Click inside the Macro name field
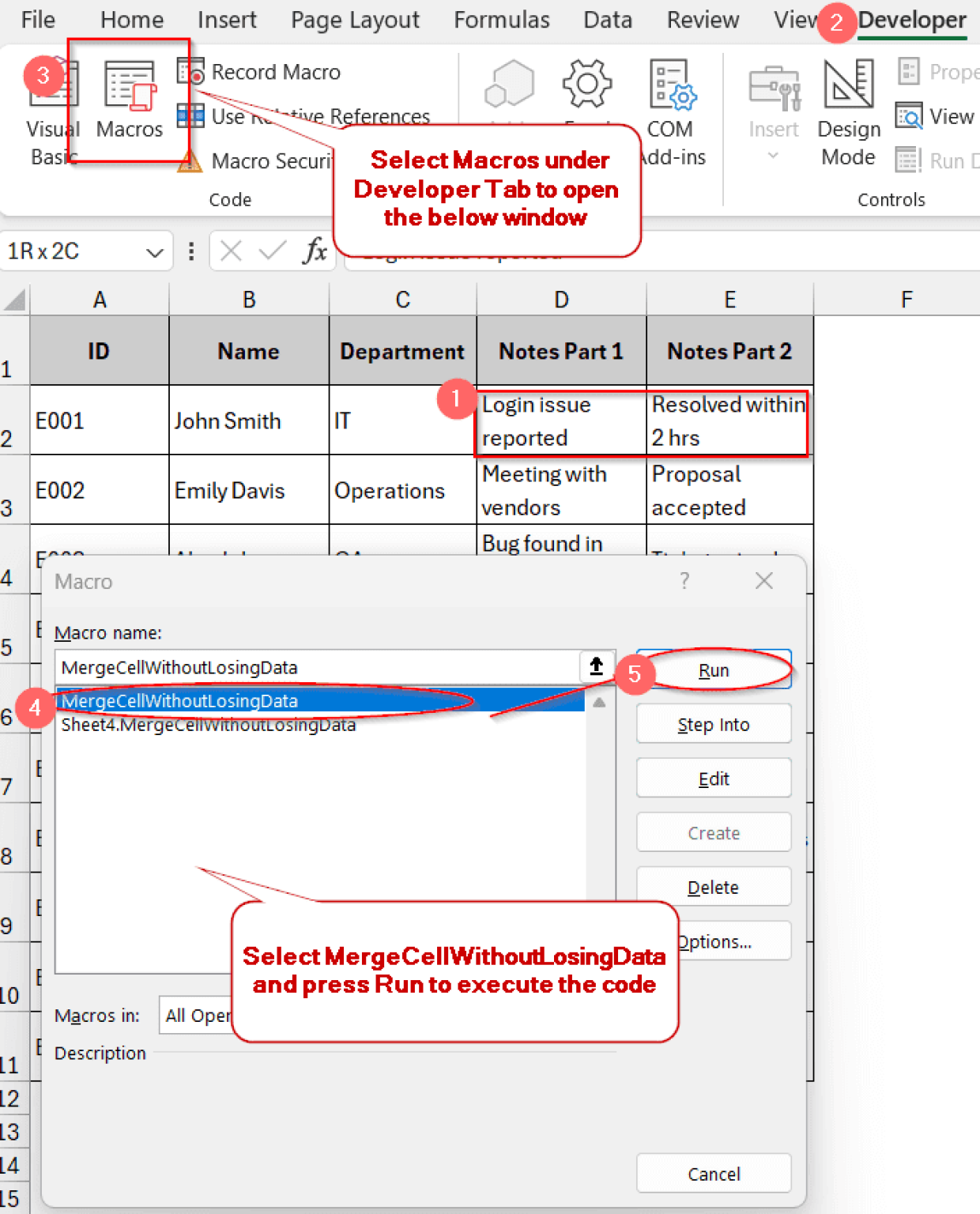The width and height of the screenshot is (980, 1214). click(x=316, y=667)
